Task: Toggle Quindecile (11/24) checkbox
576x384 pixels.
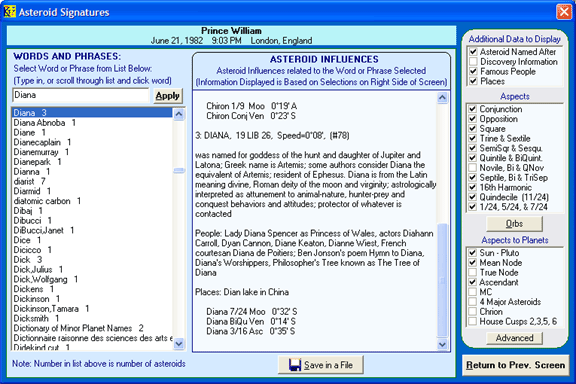Action: [x=473, y=197]
